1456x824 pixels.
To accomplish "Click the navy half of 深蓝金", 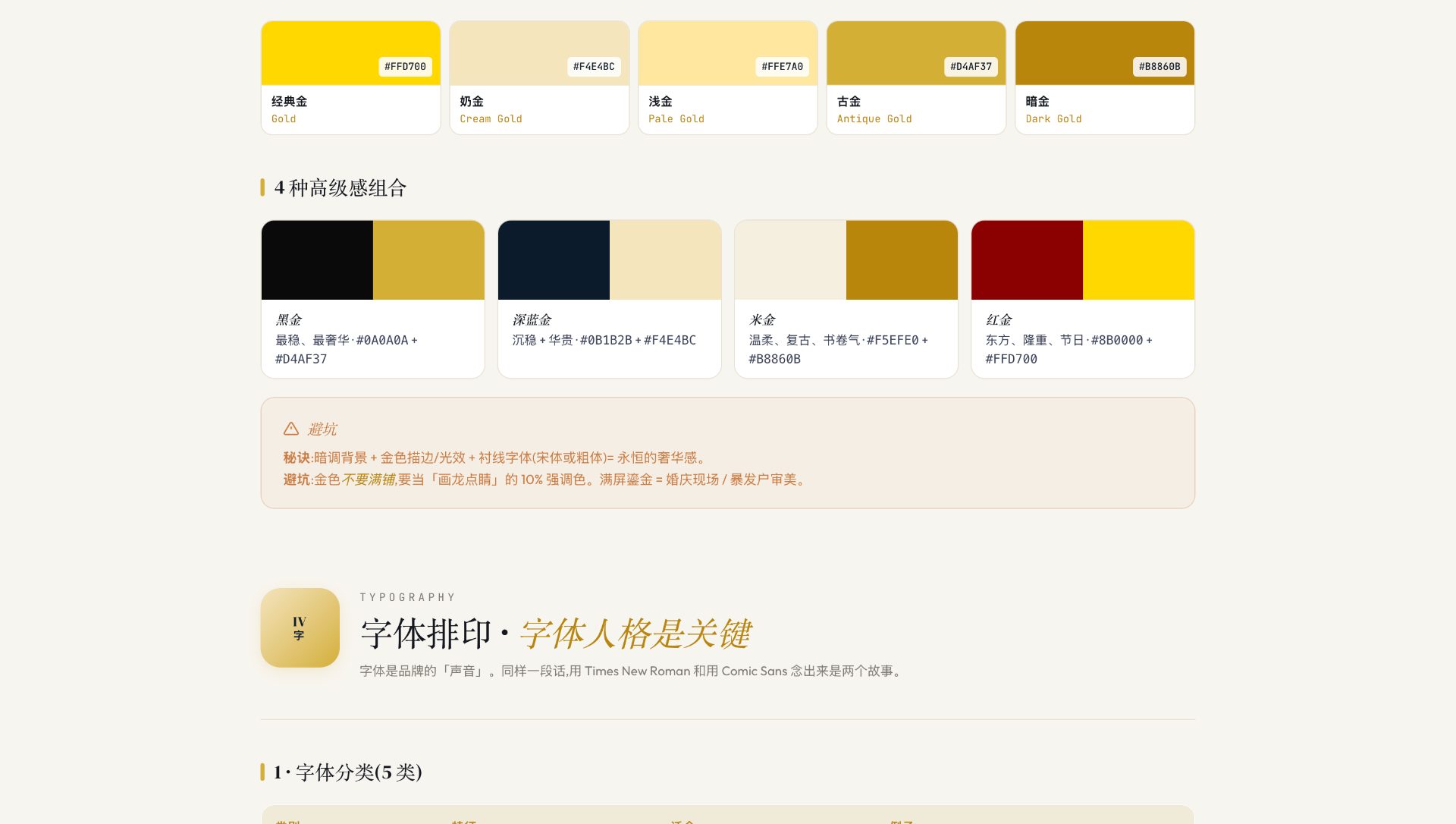I will (554, 260).
